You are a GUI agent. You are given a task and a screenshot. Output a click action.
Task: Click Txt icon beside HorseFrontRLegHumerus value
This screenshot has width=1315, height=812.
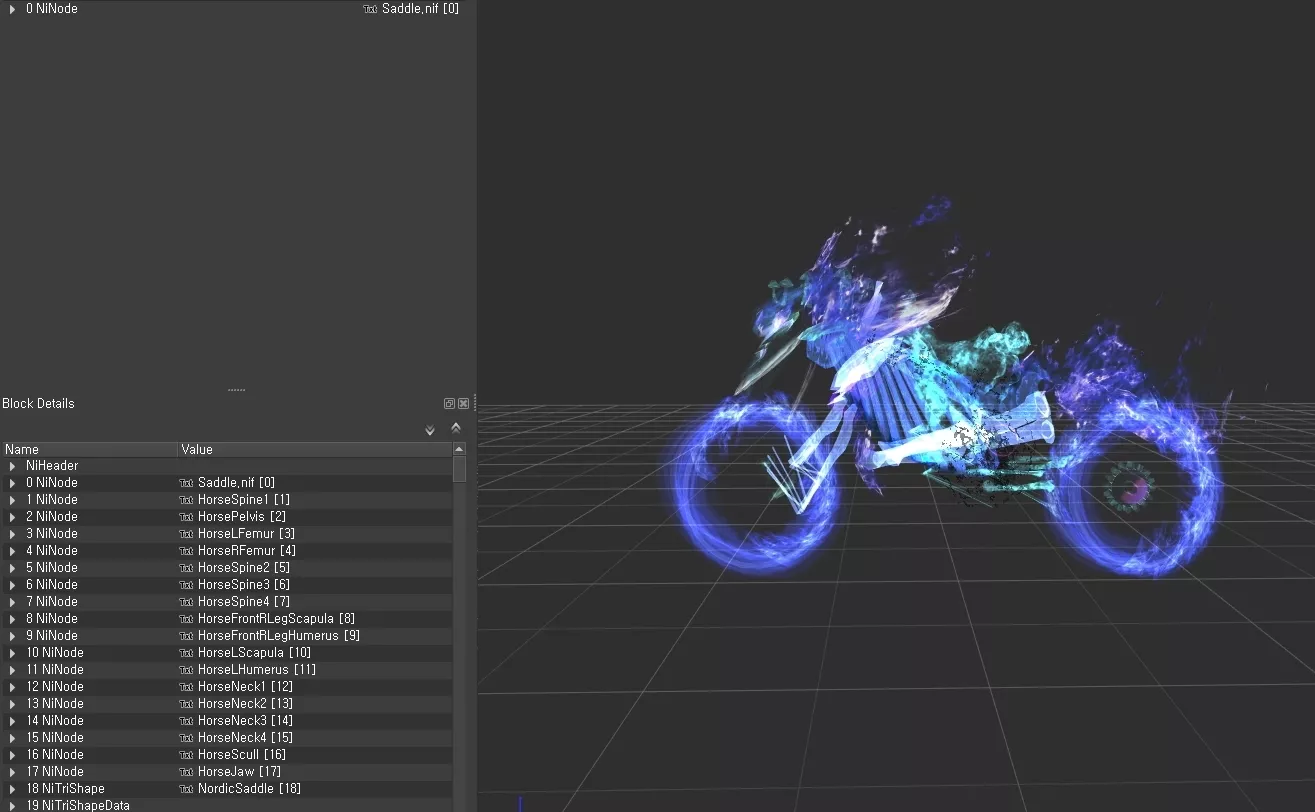[186, 636]
